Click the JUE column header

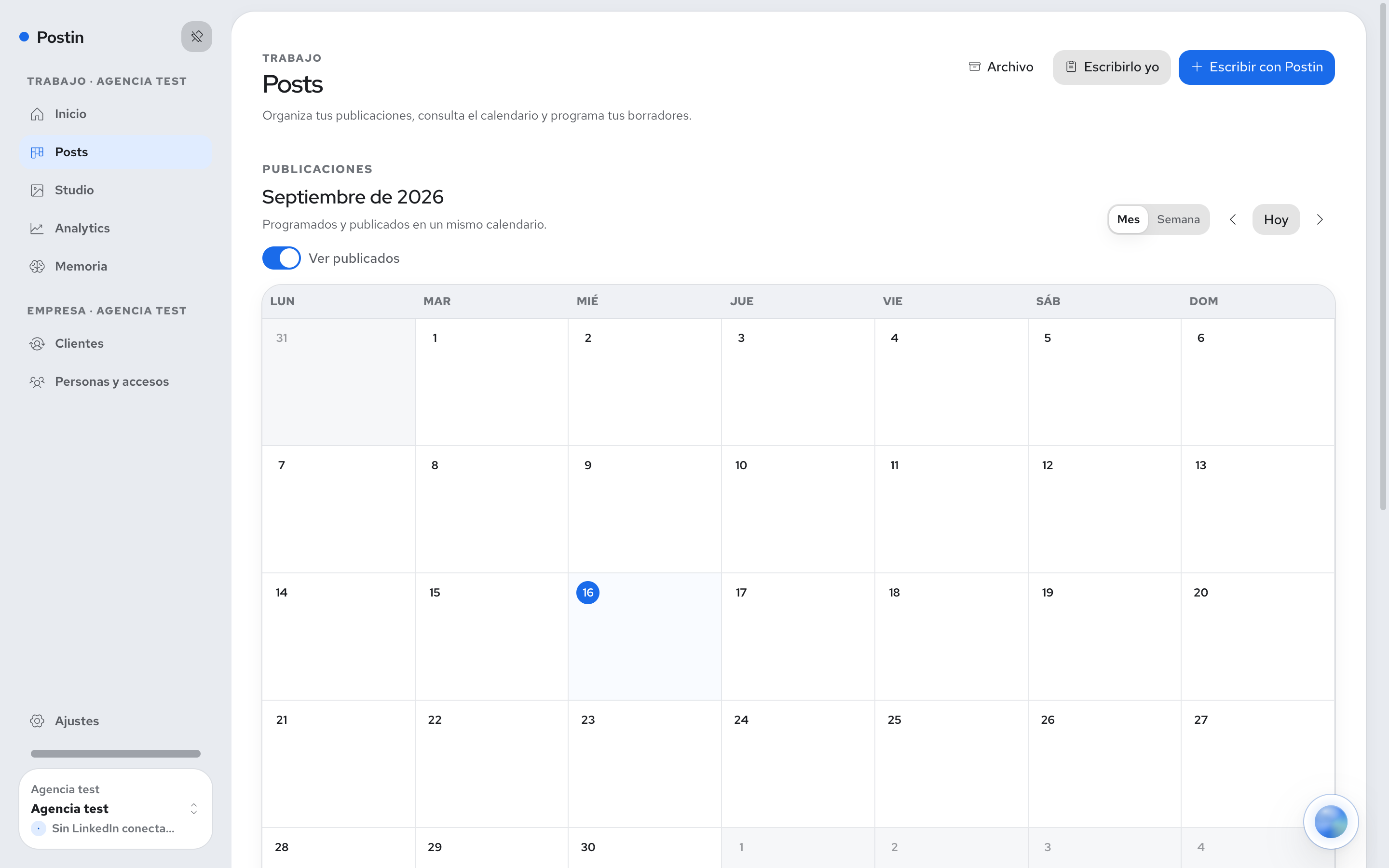(742, 301)
